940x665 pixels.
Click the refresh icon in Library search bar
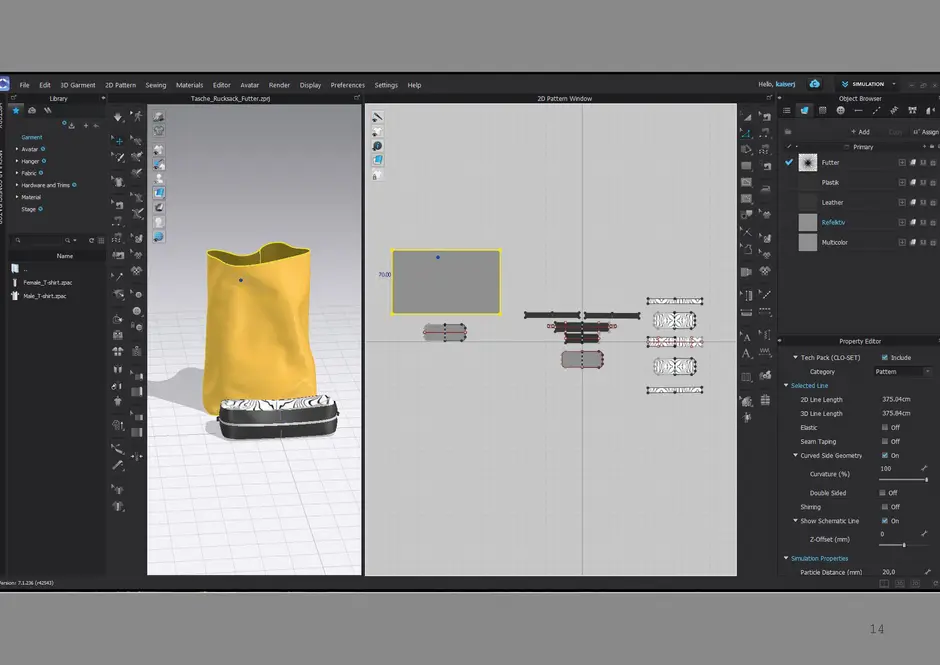[91, 240]
